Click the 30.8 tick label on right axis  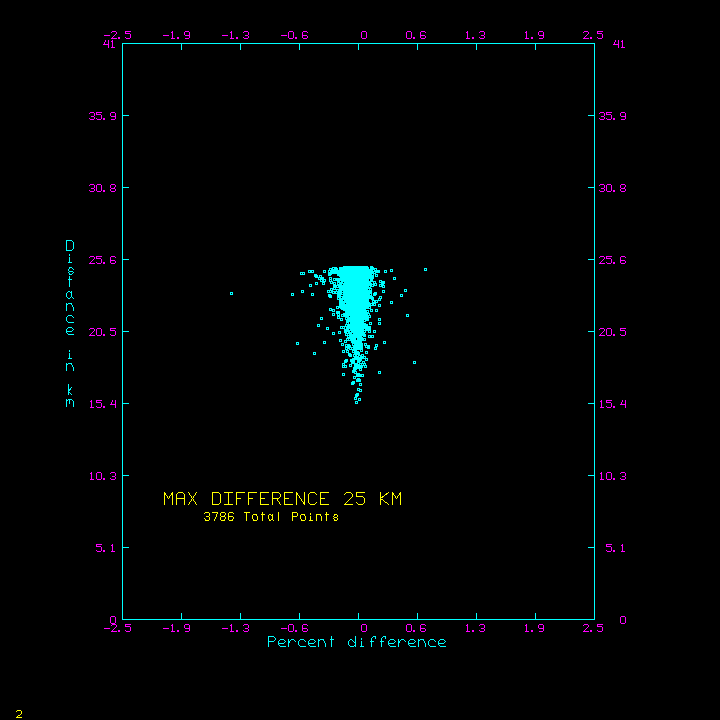pos(613,188)
